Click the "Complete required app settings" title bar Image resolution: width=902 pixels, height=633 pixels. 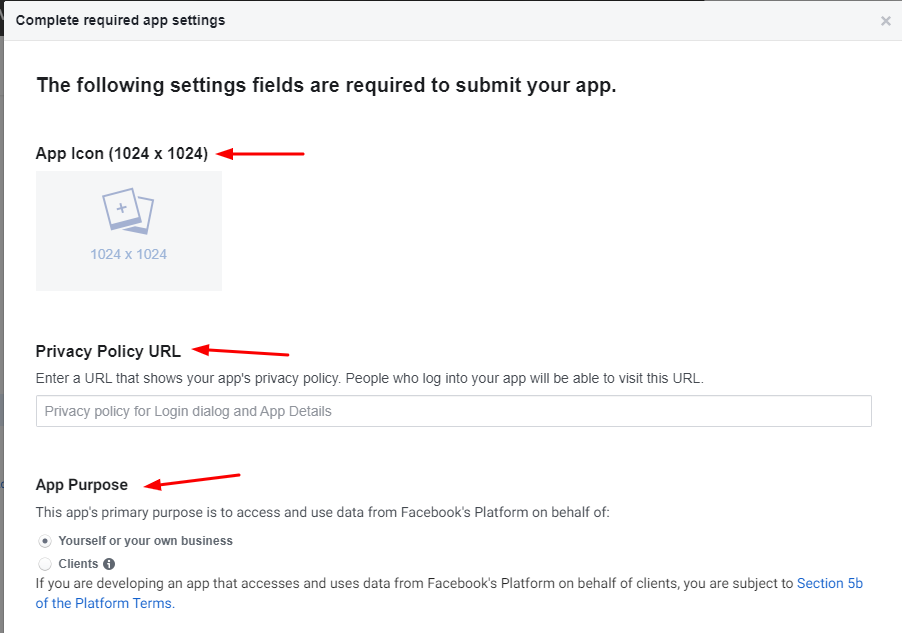pos(120,20)
